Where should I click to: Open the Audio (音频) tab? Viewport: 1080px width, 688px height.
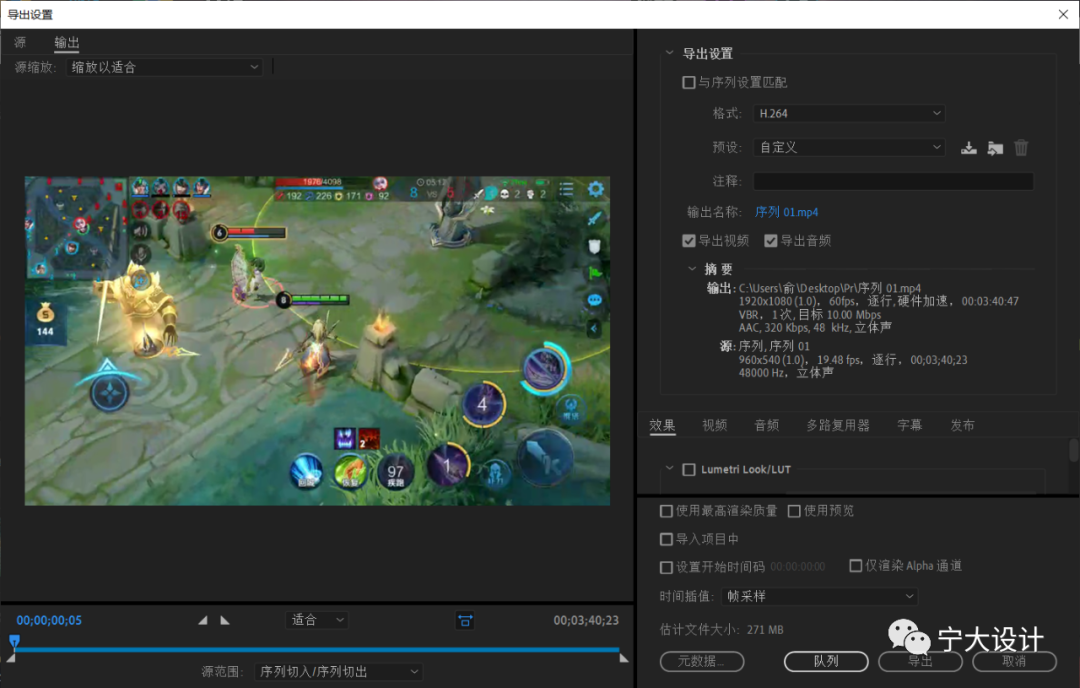(767, 425)
